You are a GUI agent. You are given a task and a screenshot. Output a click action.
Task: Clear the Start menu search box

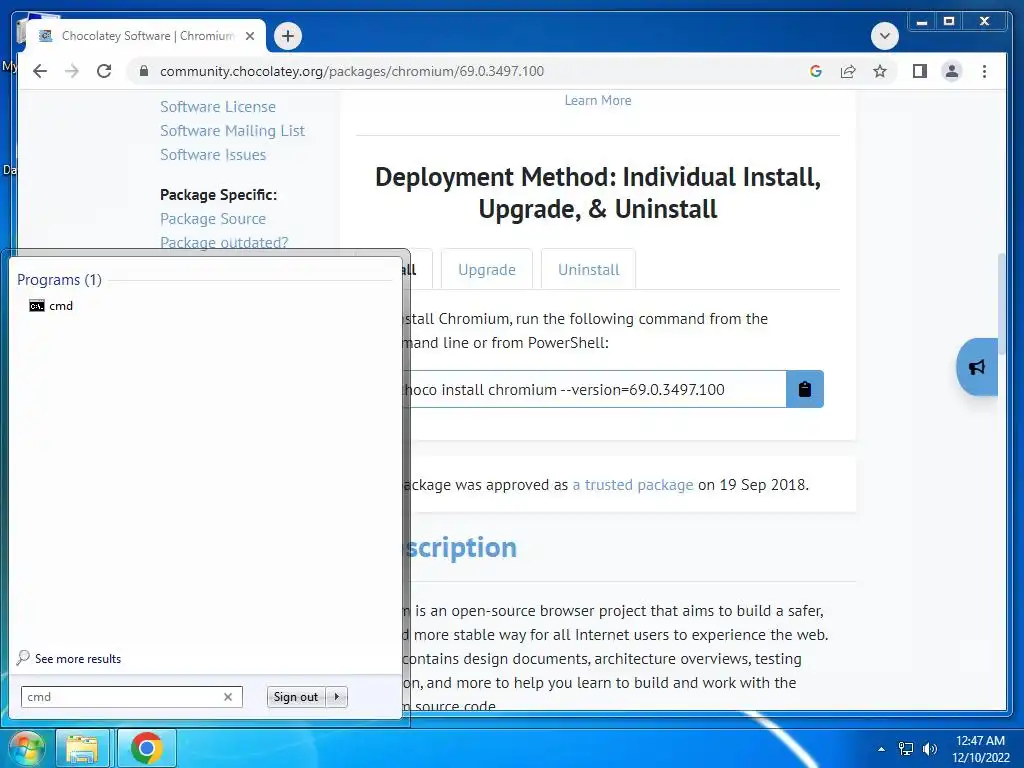coord(228,697)
